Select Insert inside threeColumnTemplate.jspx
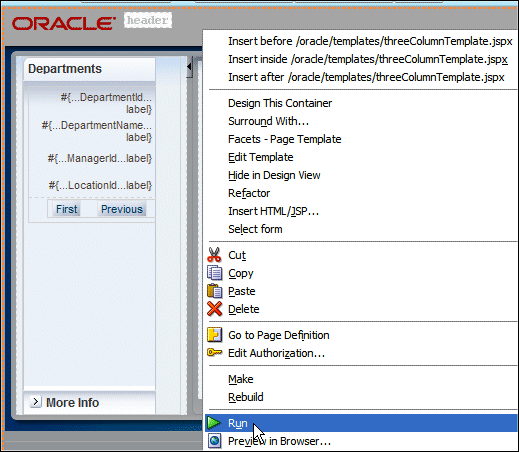 (368, 59)
